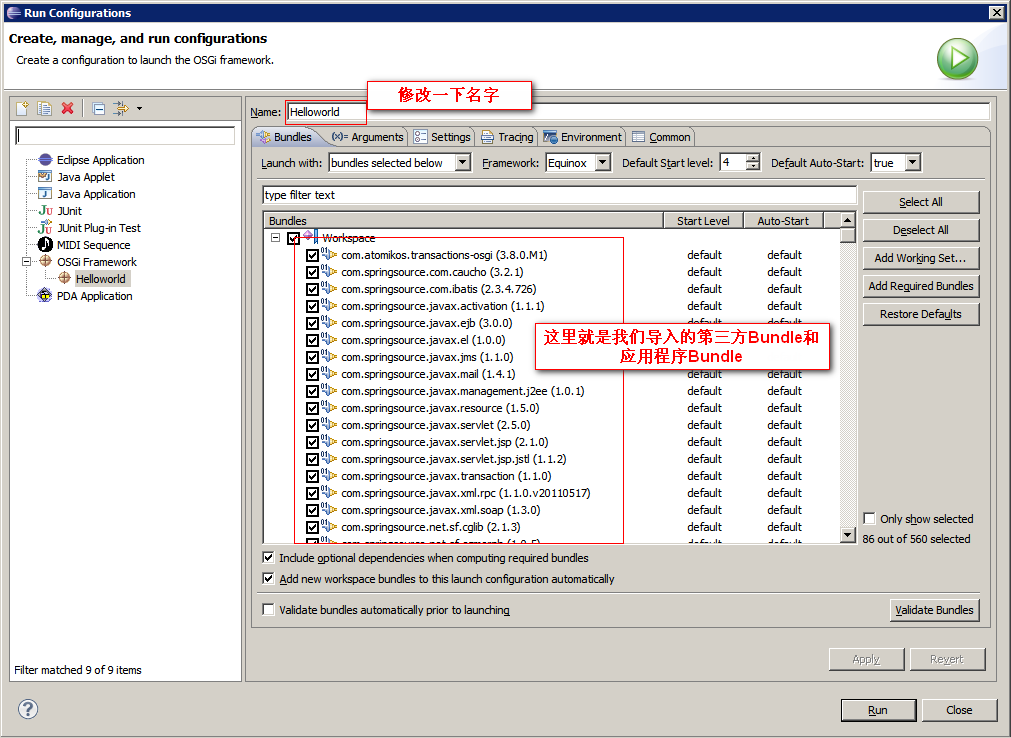
Task: Click the Workspace bundle group icon
Action: point(309,236)
